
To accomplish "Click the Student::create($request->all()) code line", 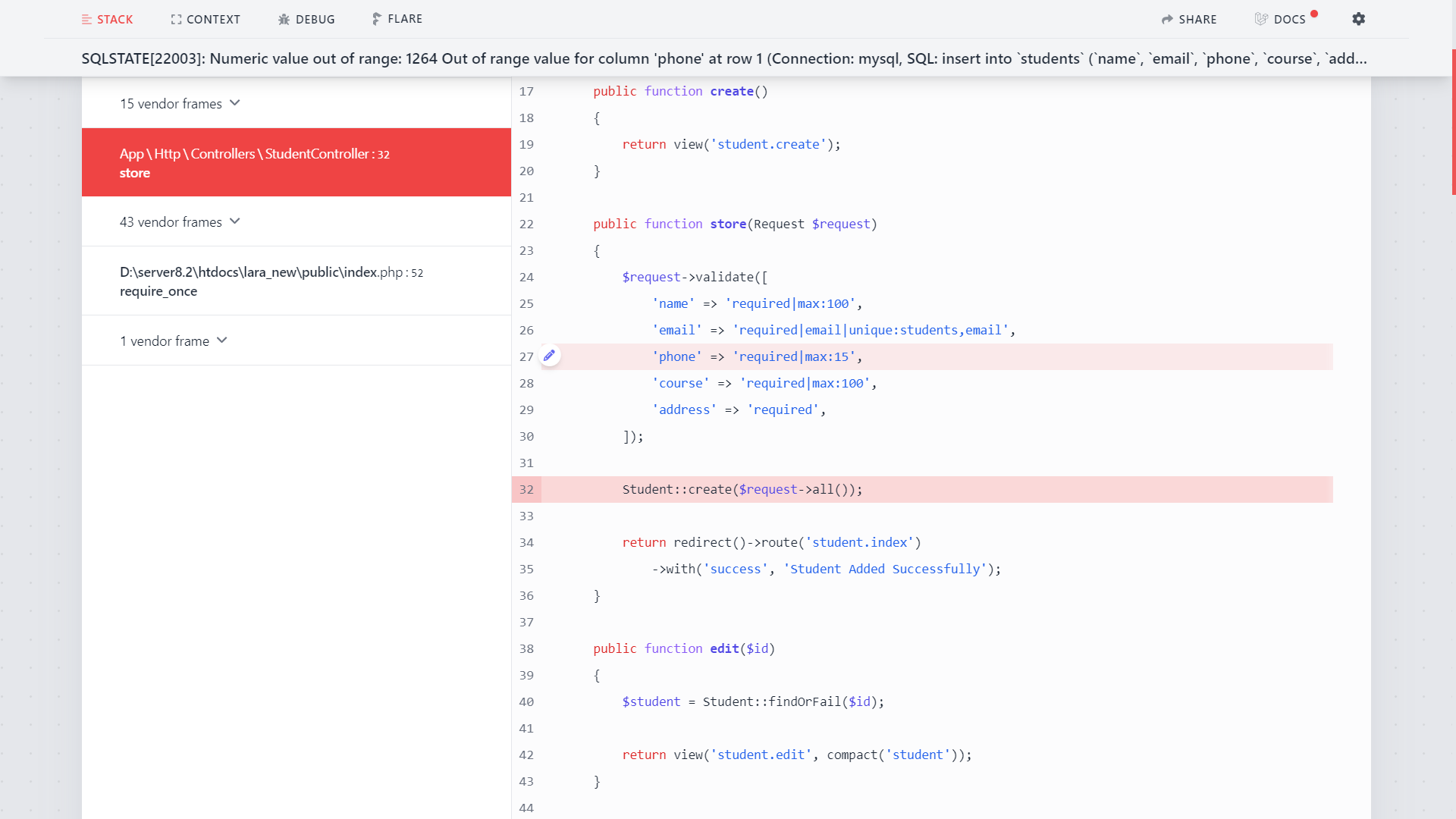I will (x=742, y=489).
